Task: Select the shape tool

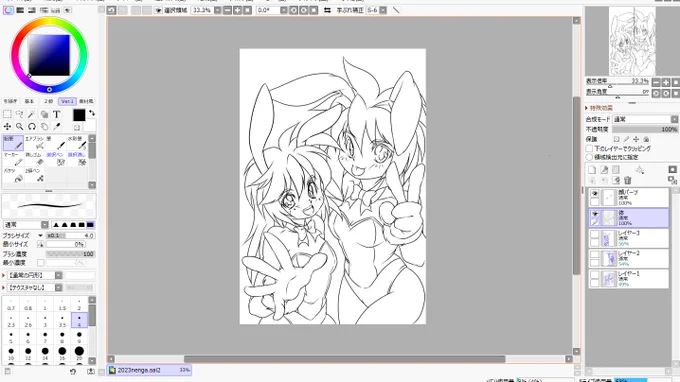Action: [44, 114]
